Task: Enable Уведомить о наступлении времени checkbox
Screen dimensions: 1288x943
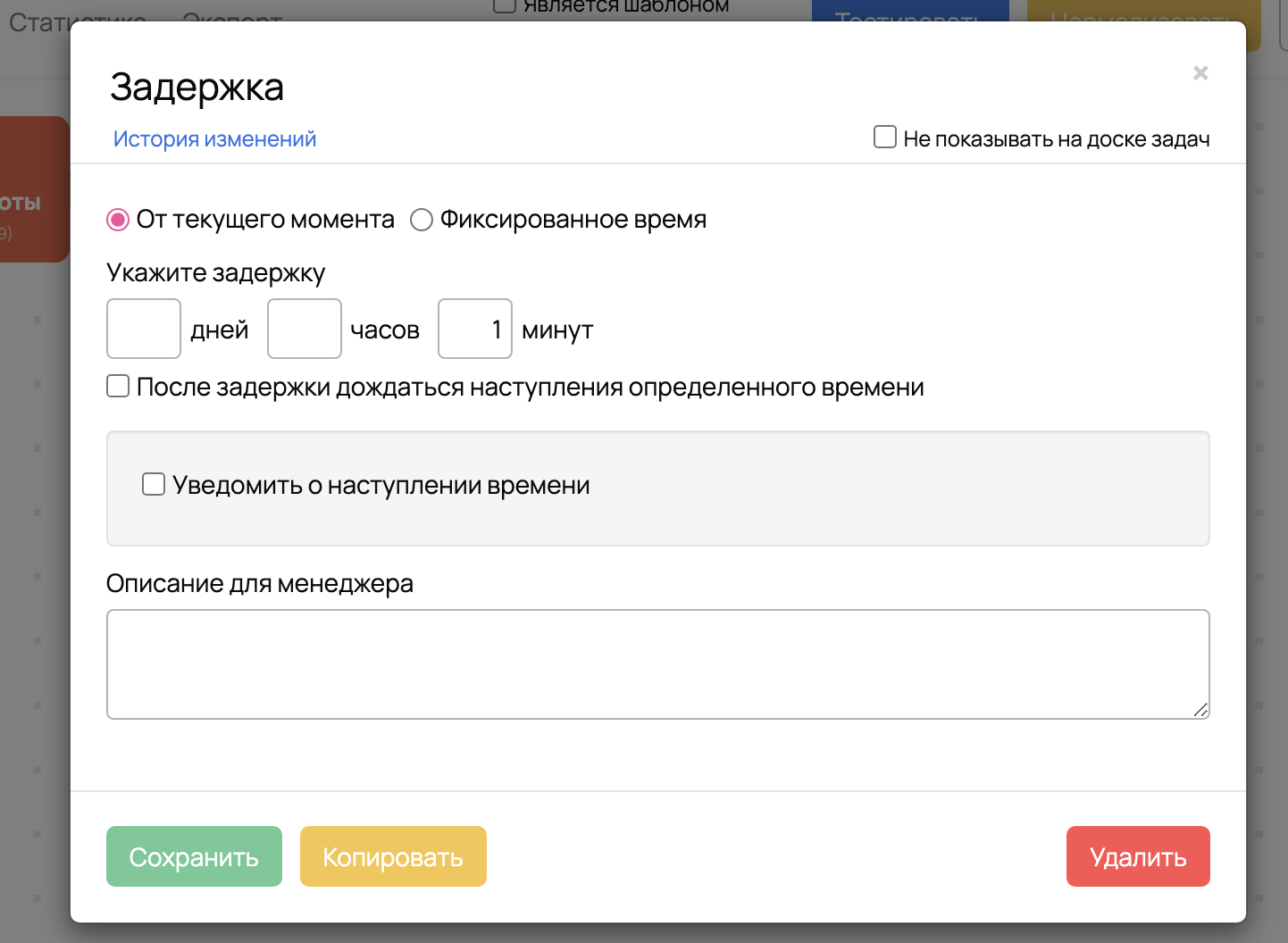Action: tap(154, 485)
